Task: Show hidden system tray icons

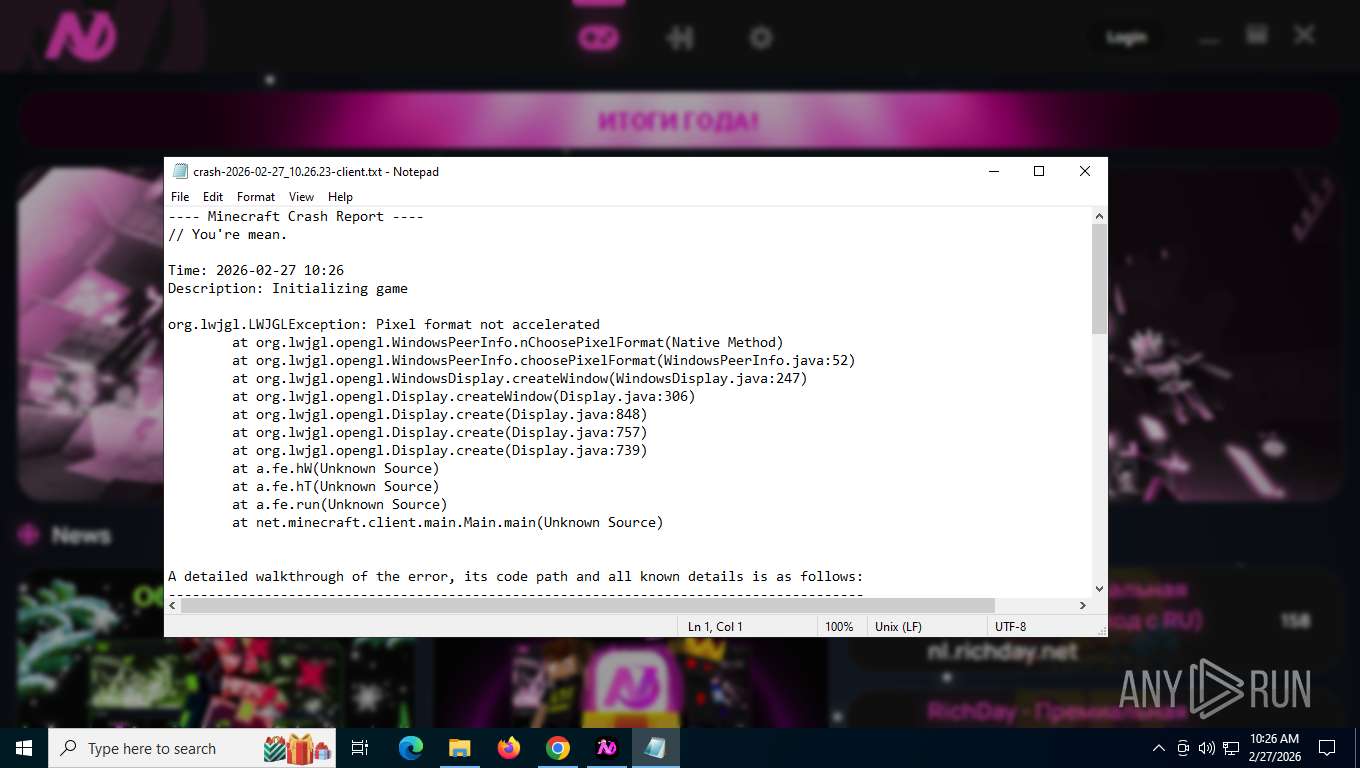Action: click(1159, 748)
